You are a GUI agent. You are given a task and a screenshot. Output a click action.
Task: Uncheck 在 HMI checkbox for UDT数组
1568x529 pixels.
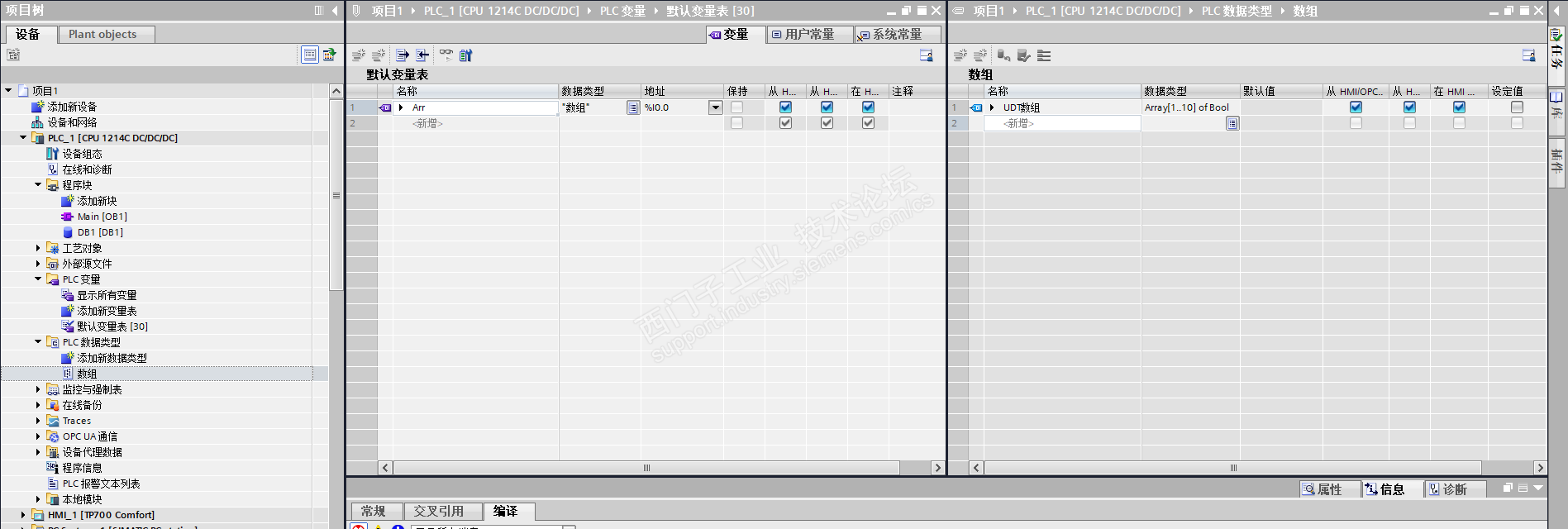[1460, 107]
